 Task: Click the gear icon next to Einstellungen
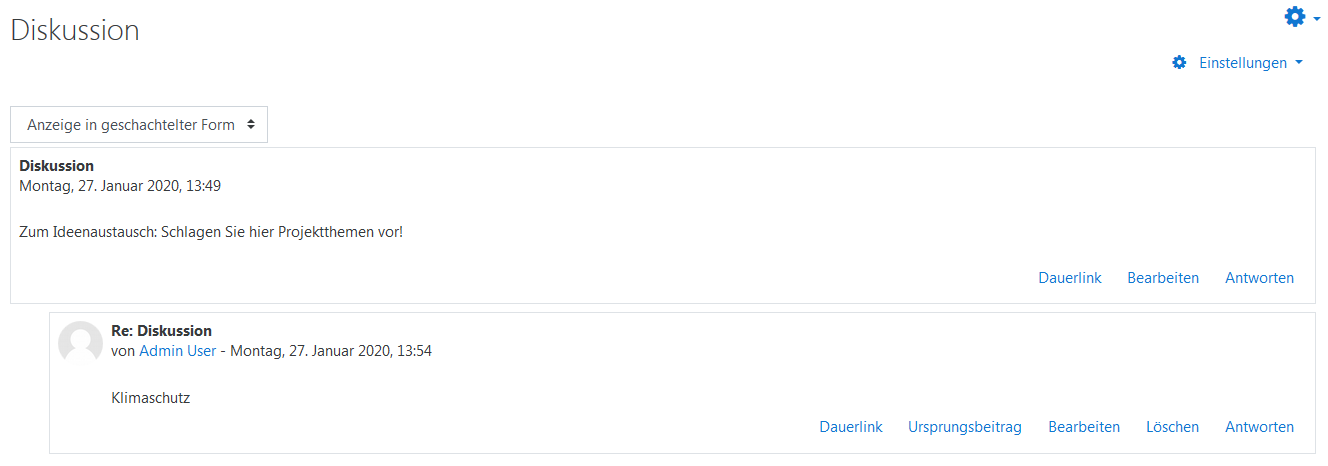pyautogui.click(x=1179, y=63)
